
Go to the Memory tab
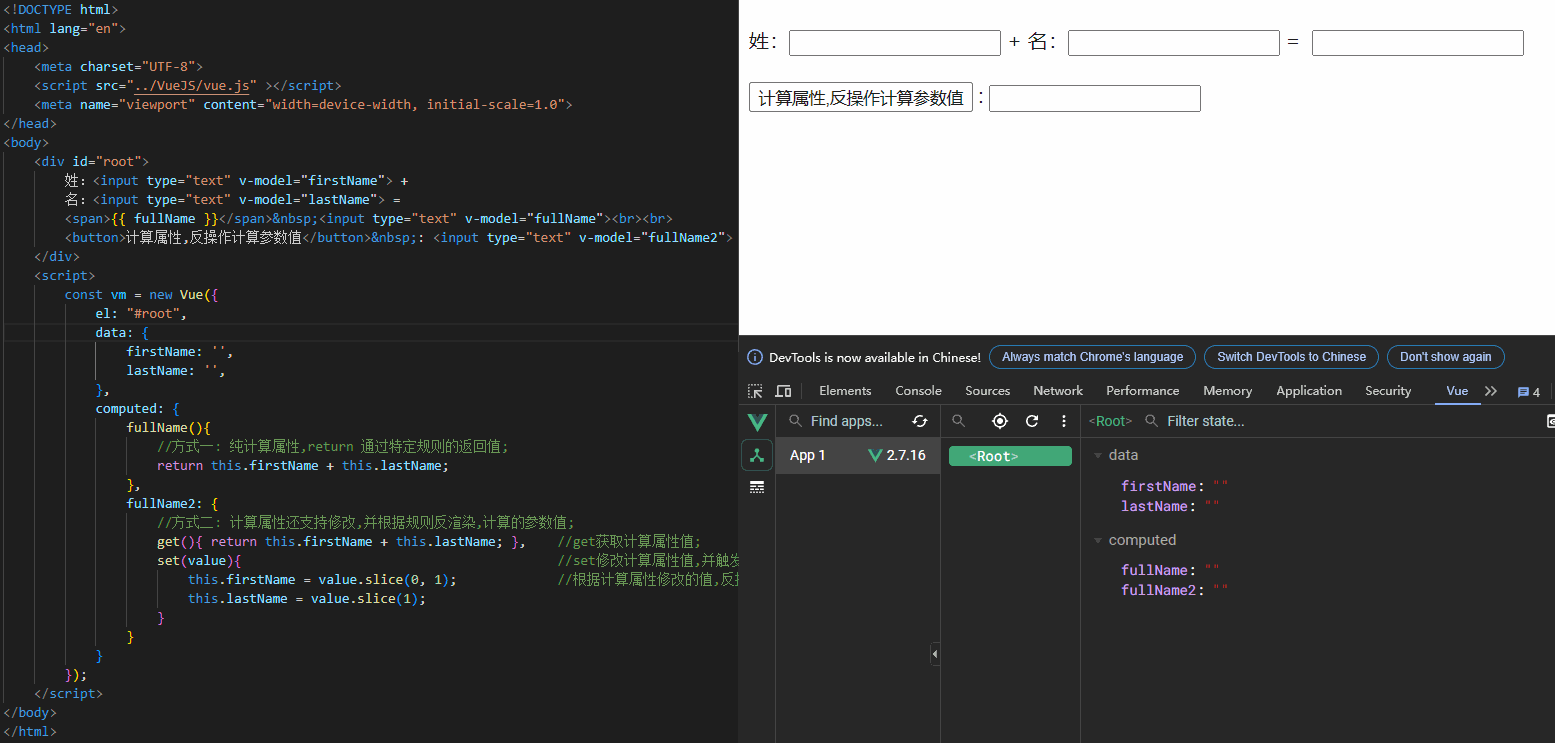(x=1227, y=391)
